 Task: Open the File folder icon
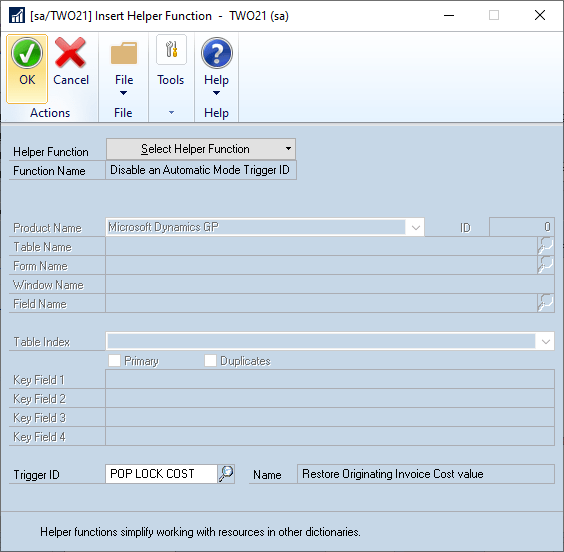[124, 53]
